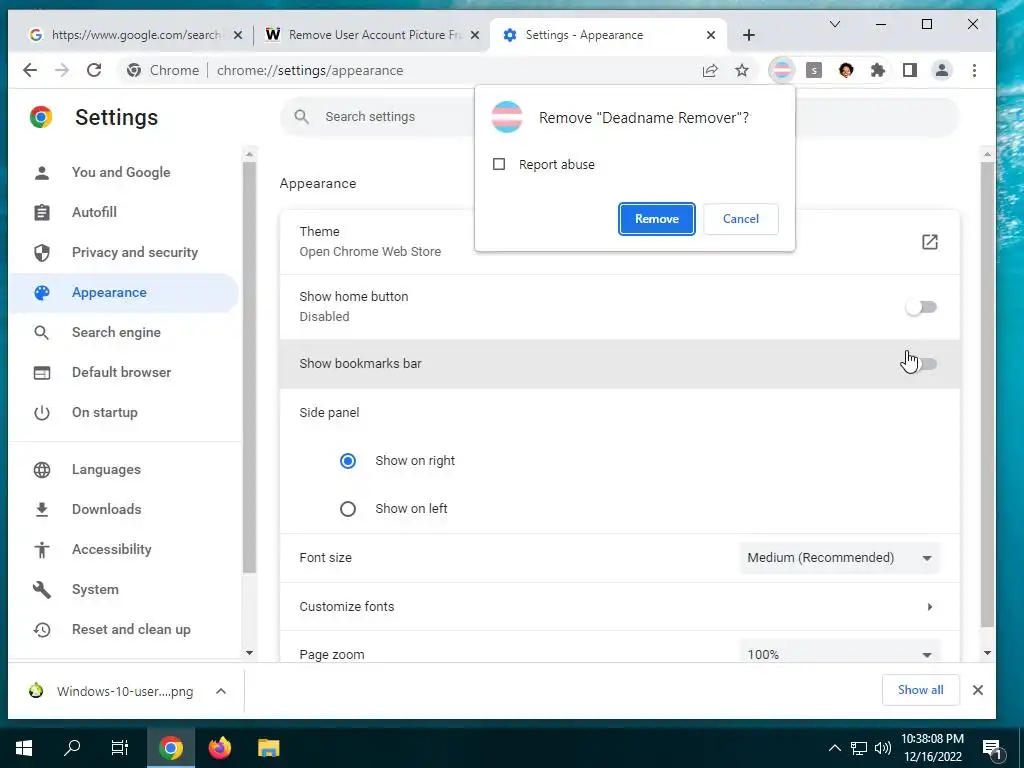This screenshot has width=1024, height=768.
Task: Reload the current page
Action: (94, 71)
